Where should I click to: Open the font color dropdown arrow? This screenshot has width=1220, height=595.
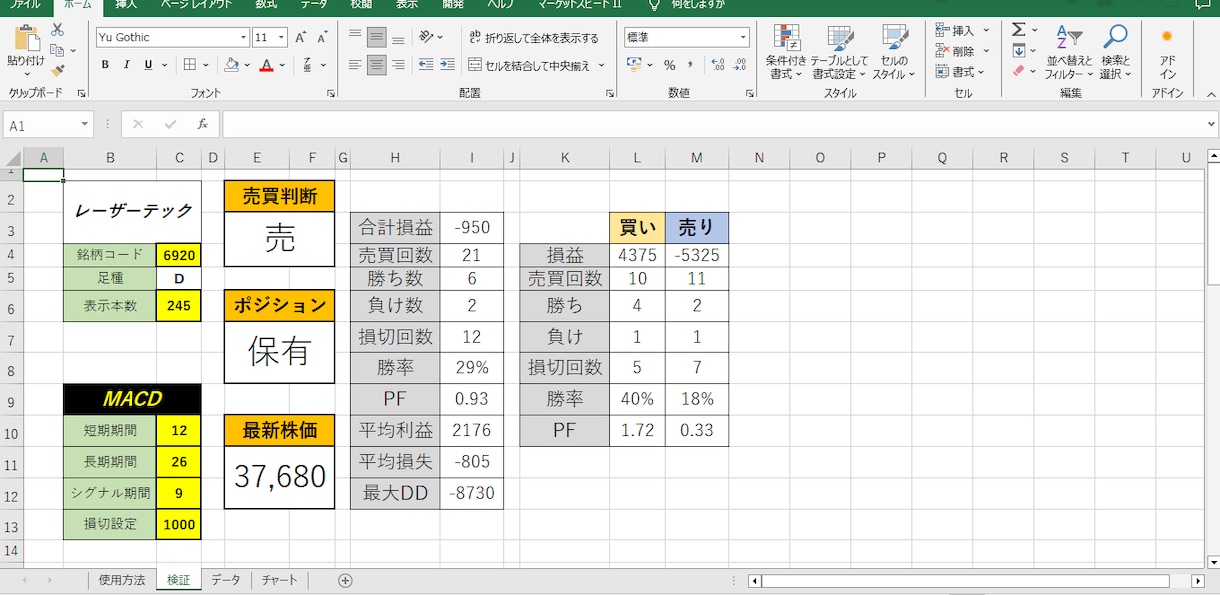[283, 65]
